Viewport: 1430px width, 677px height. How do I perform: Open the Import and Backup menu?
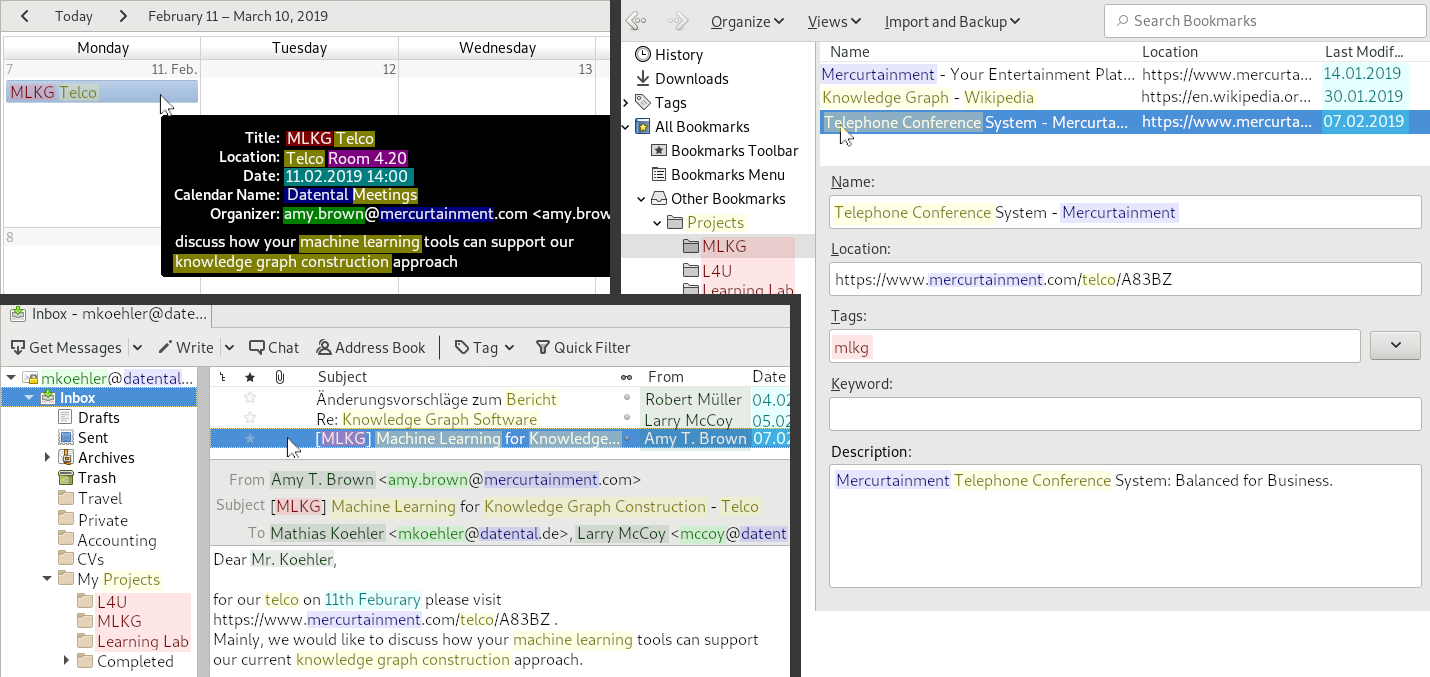[951, 21]
